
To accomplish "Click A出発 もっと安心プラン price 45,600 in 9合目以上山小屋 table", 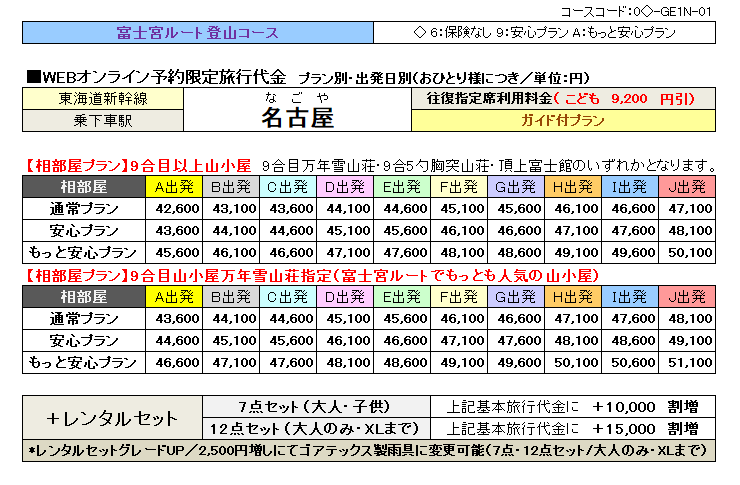I will pyautogui.click(x=177, y=252).
